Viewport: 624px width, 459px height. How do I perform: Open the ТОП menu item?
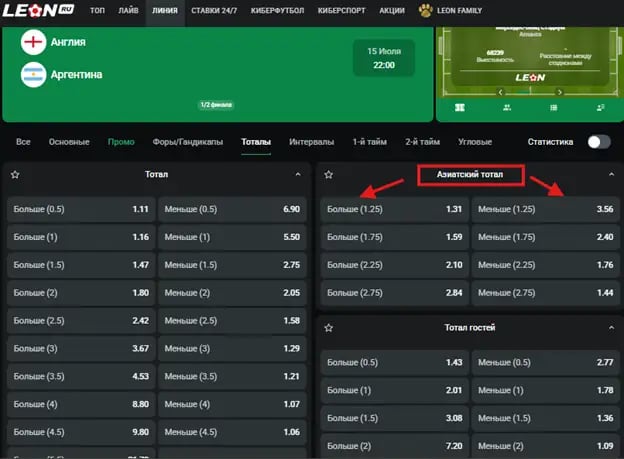[98, 10]
